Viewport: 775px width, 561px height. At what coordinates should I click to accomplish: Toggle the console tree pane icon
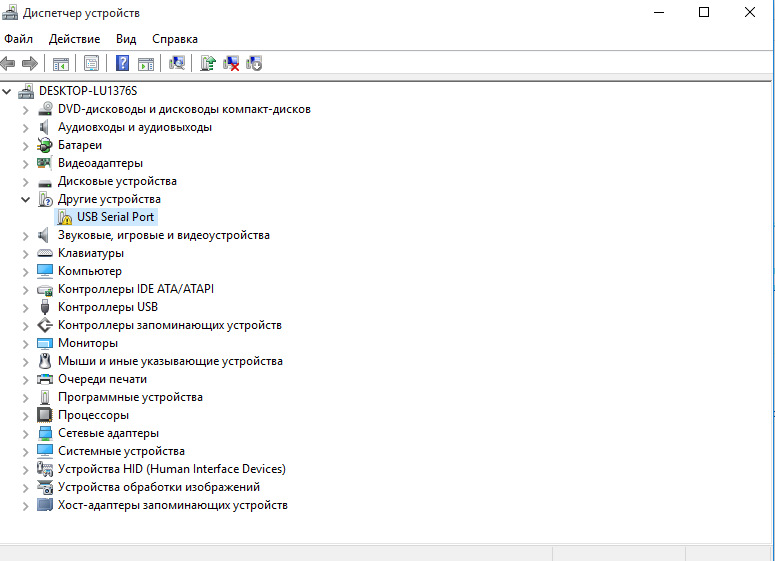pyautogui.click(x=61, y=63)
